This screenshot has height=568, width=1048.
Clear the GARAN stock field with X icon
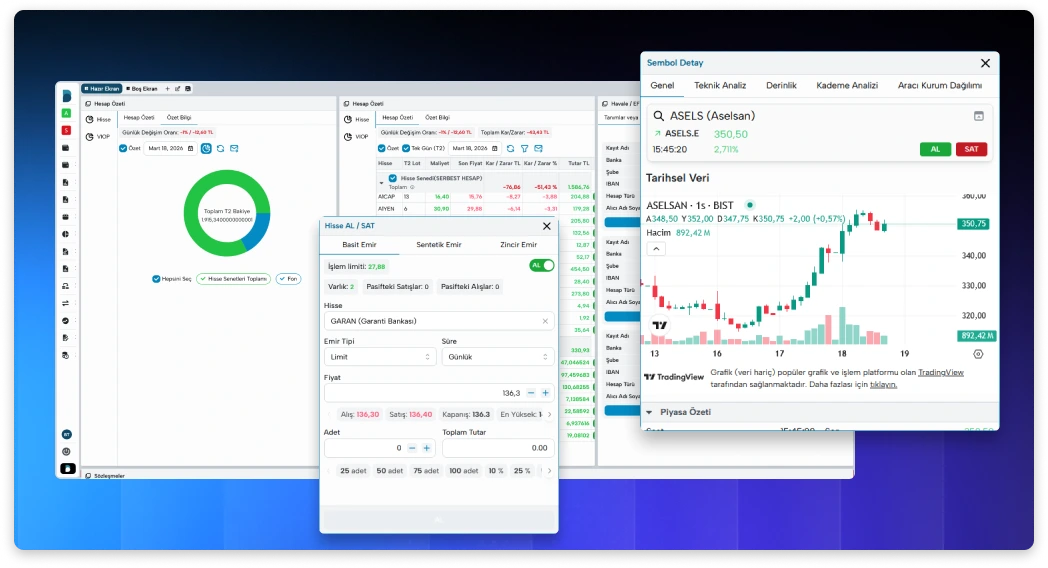[x=546, y=321]
